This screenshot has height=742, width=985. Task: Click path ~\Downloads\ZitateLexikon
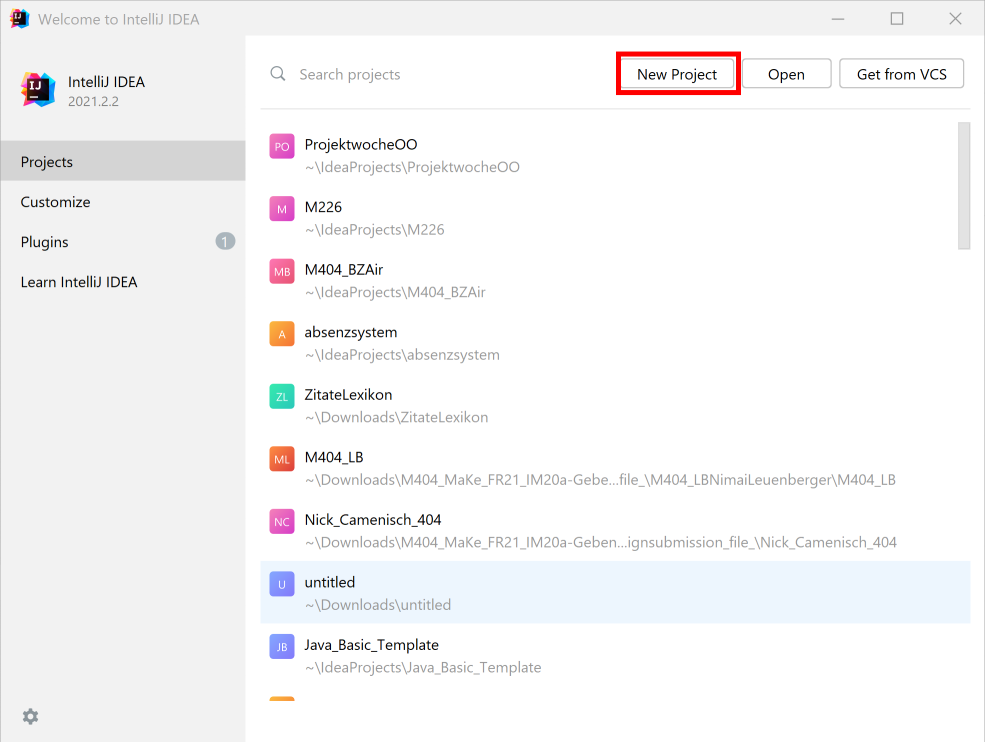click(396, 417)
